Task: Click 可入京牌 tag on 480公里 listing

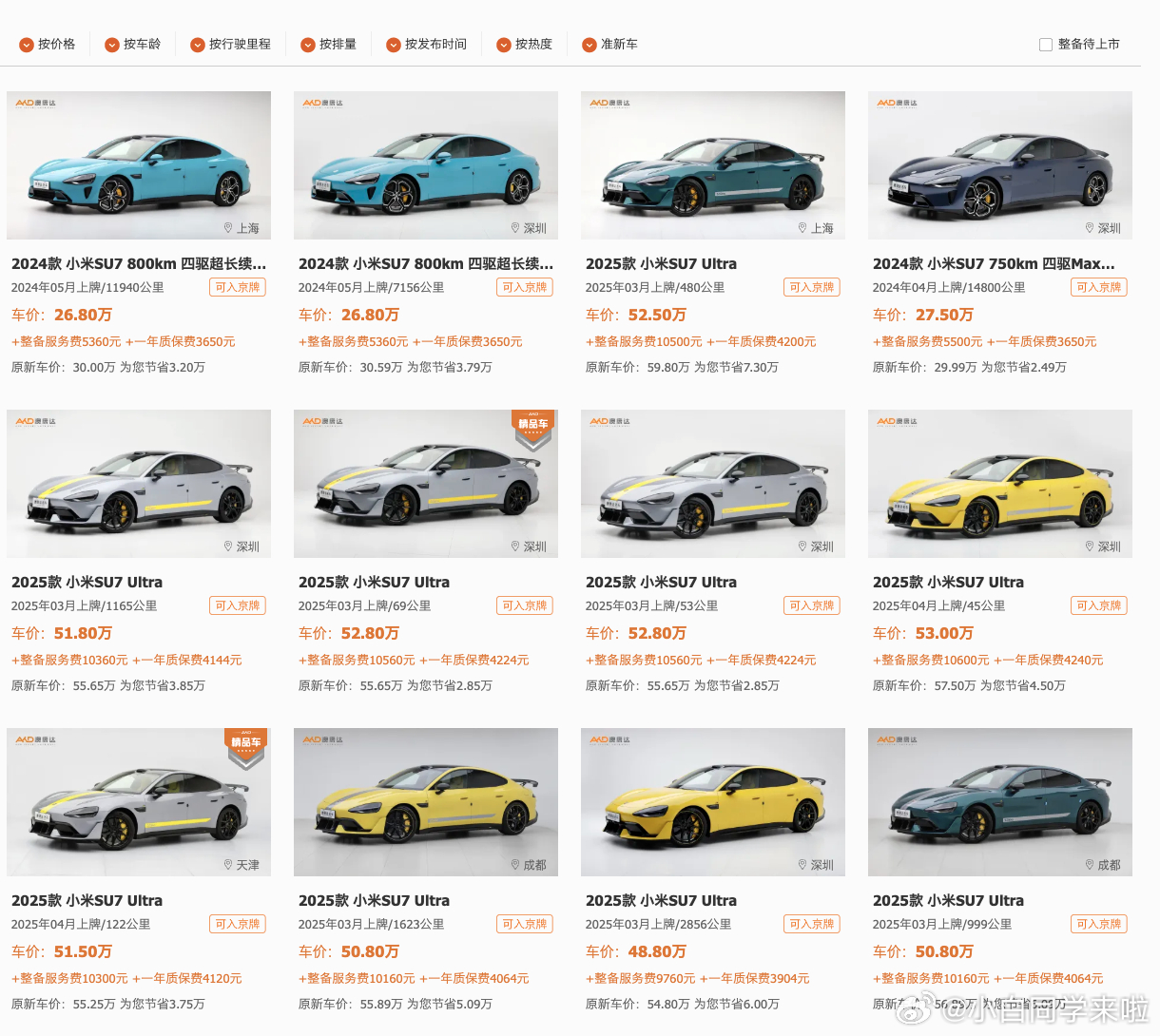Action: [812, 287]
